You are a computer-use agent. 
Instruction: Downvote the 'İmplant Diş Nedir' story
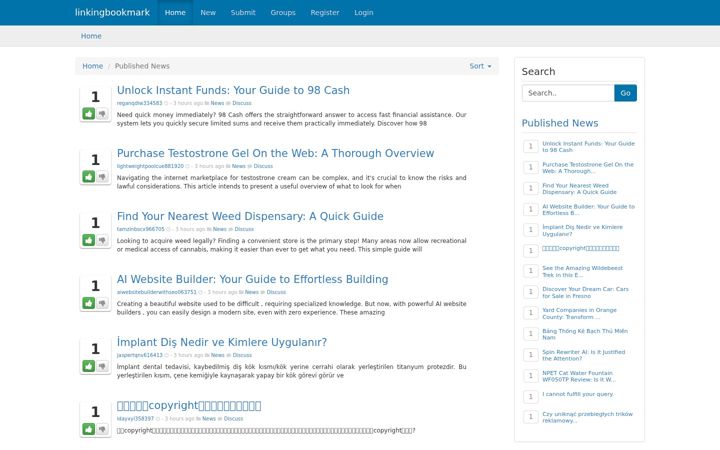(102, 366)
